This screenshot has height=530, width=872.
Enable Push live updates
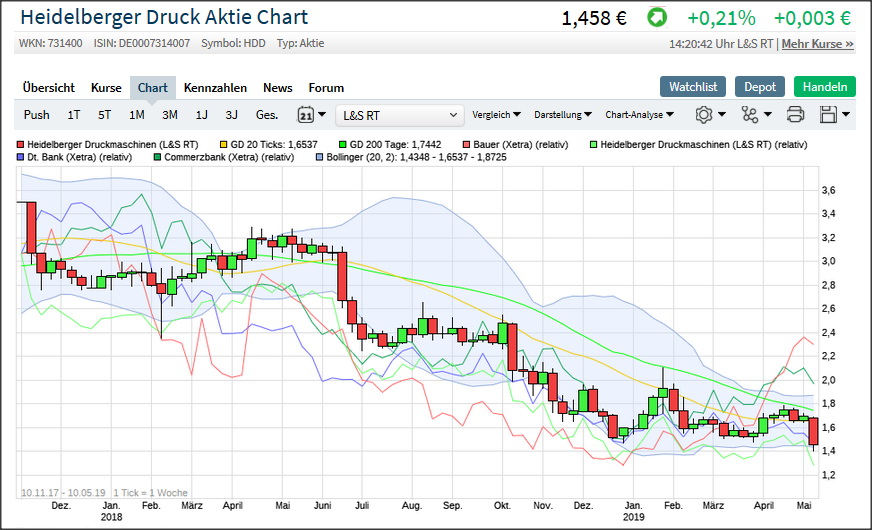tap(37, 115)
